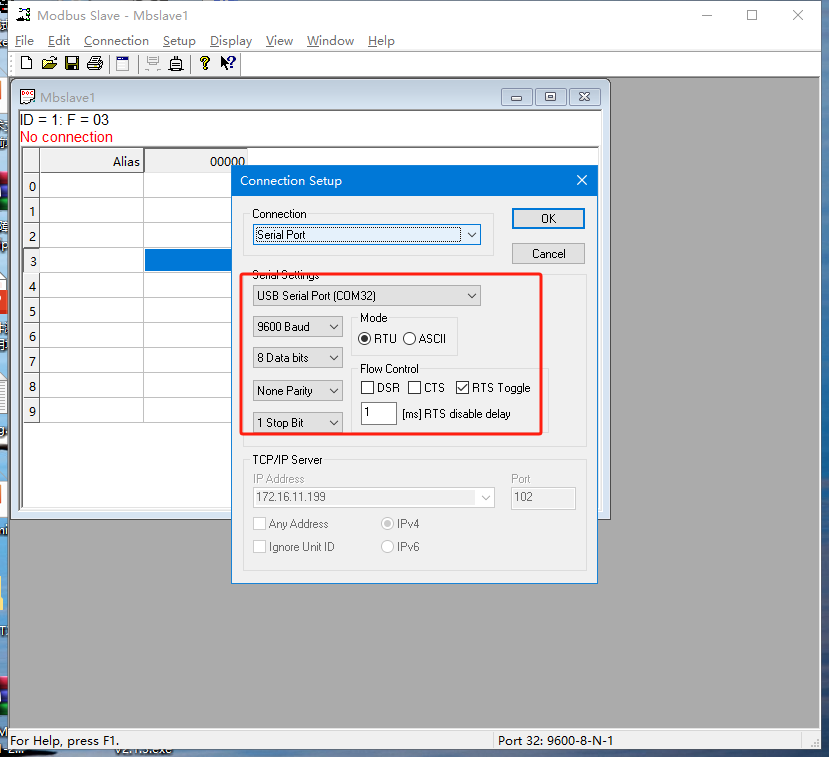The width and height of the screenshot is (829, 757).
Task: Click the RTS disable delay input field
Action: [379, 413]
